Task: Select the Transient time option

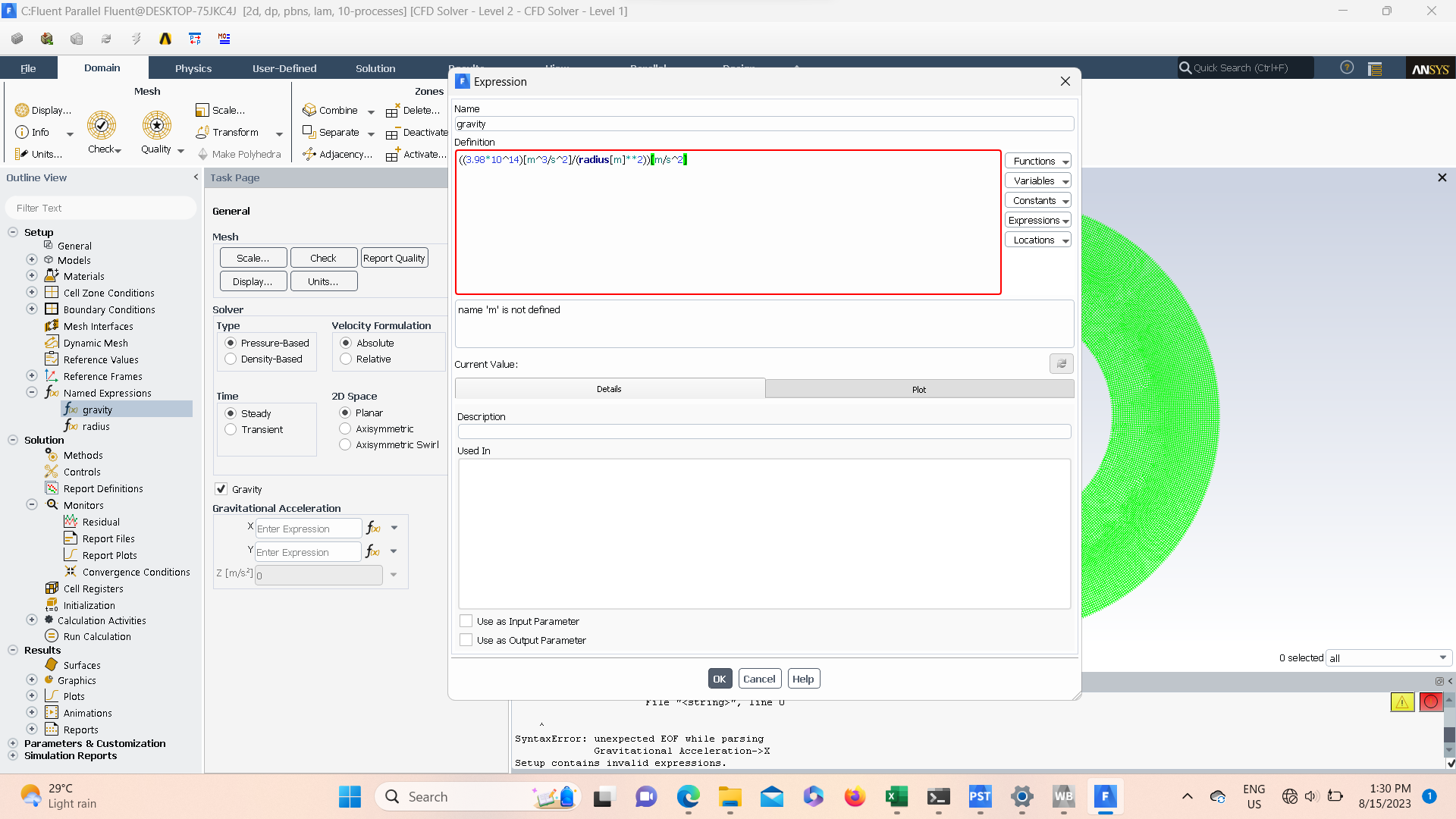Action: click(231, 429)
